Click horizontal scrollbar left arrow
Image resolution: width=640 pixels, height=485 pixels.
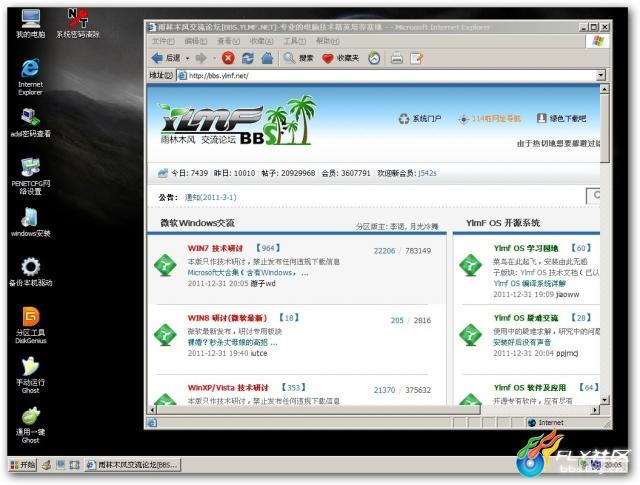coord(152,409)
